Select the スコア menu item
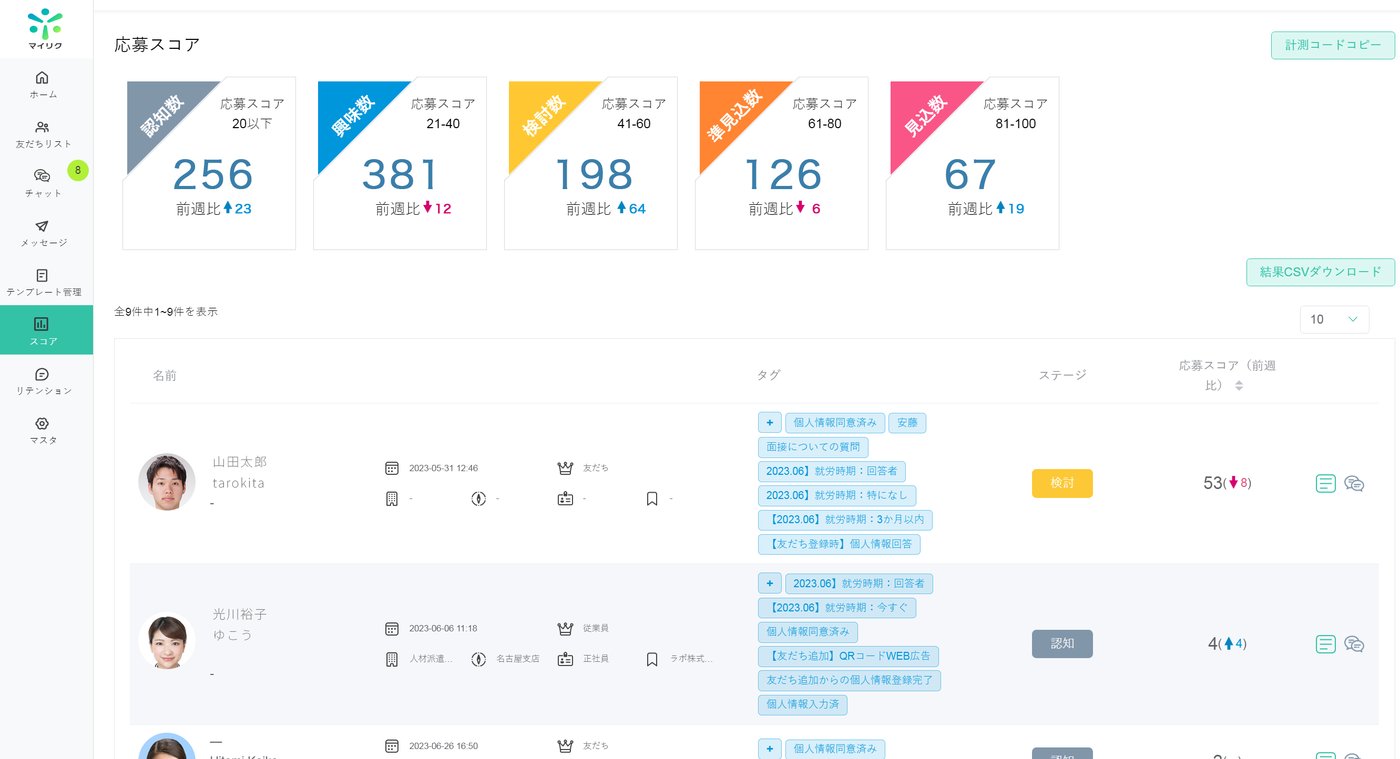Image resolution: width=1400 pixels, height=759 pixels. (x=46, y=330)
